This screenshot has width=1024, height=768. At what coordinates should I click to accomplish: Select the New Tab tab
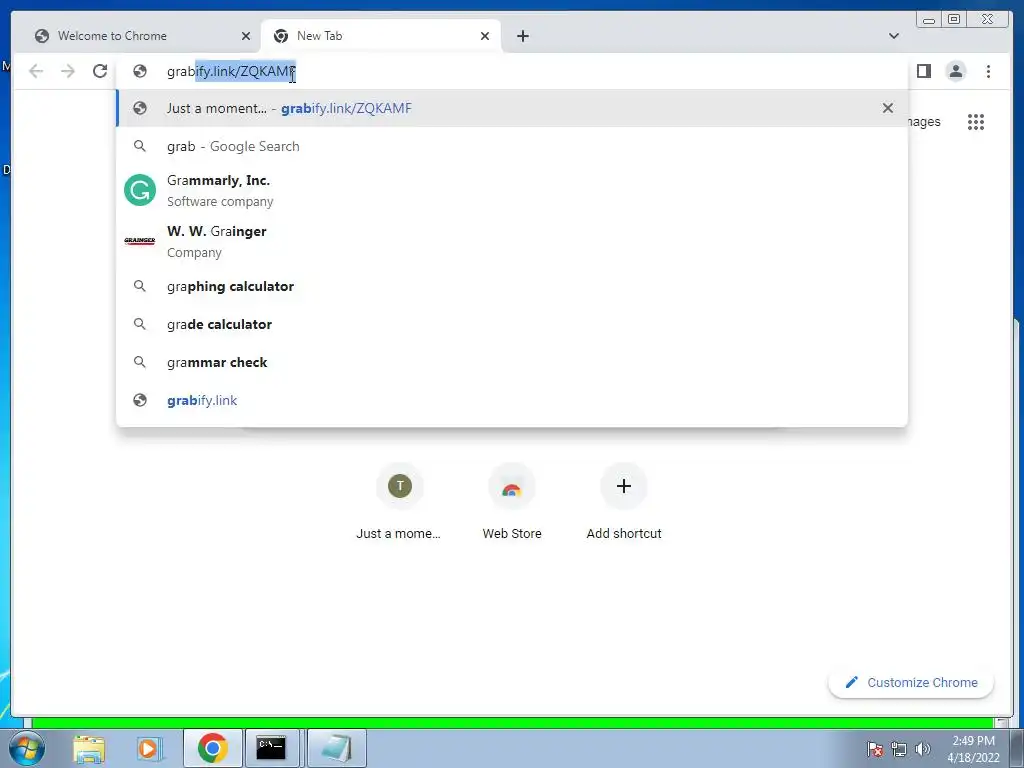(x=381, y=36)
